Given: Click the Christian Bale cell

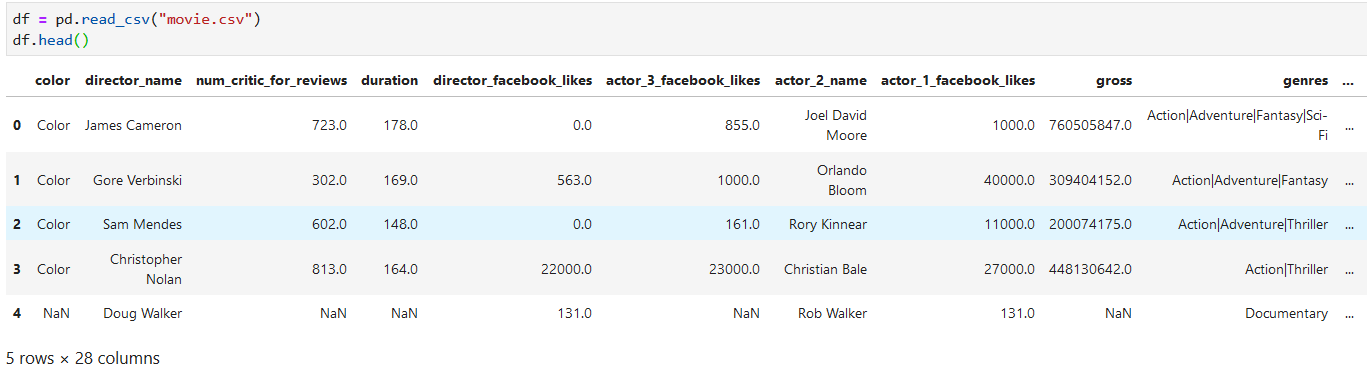Looking at the screenshot, I should 825,269.
